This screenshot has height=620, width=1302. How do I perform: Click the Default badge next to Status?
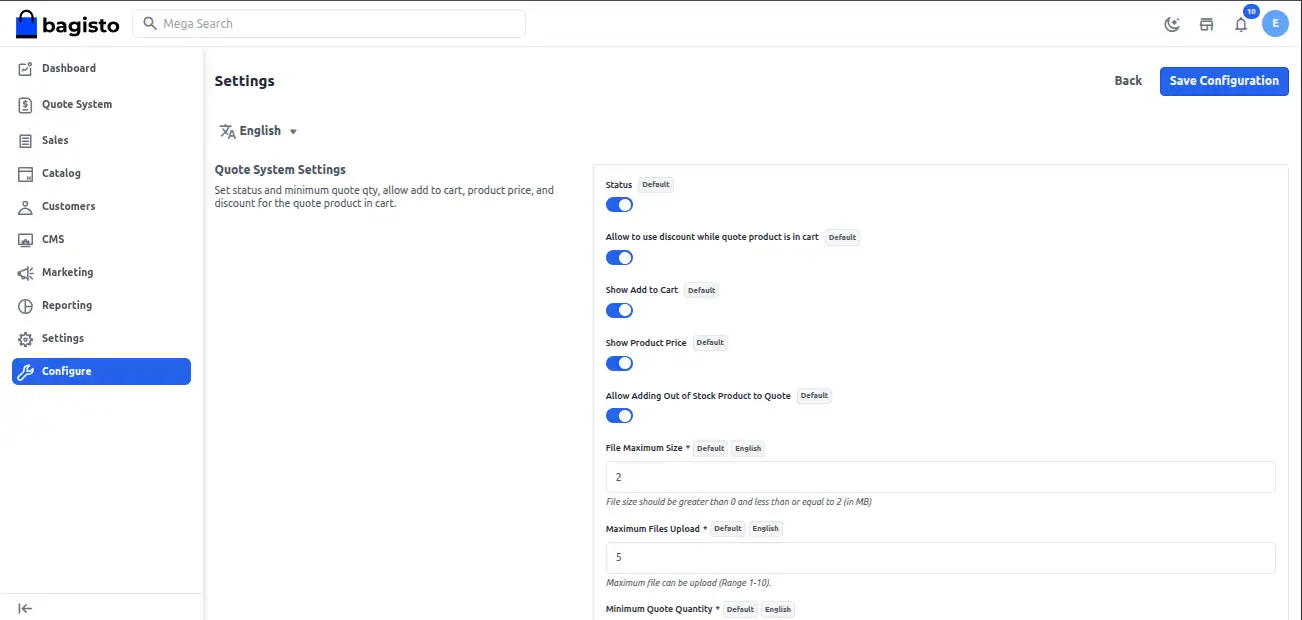[656, 185]
